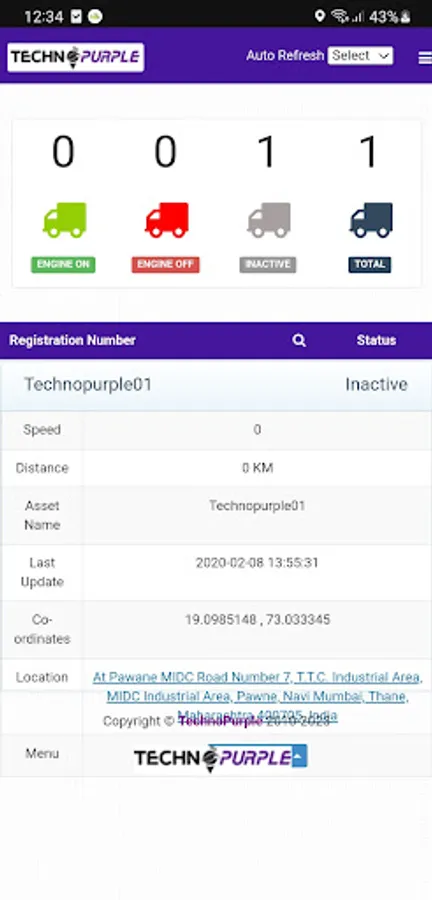Click the Engine Off count 0
Image resolution: width=432 pixels, height=900 pixels.
click(x=165, y=152)
